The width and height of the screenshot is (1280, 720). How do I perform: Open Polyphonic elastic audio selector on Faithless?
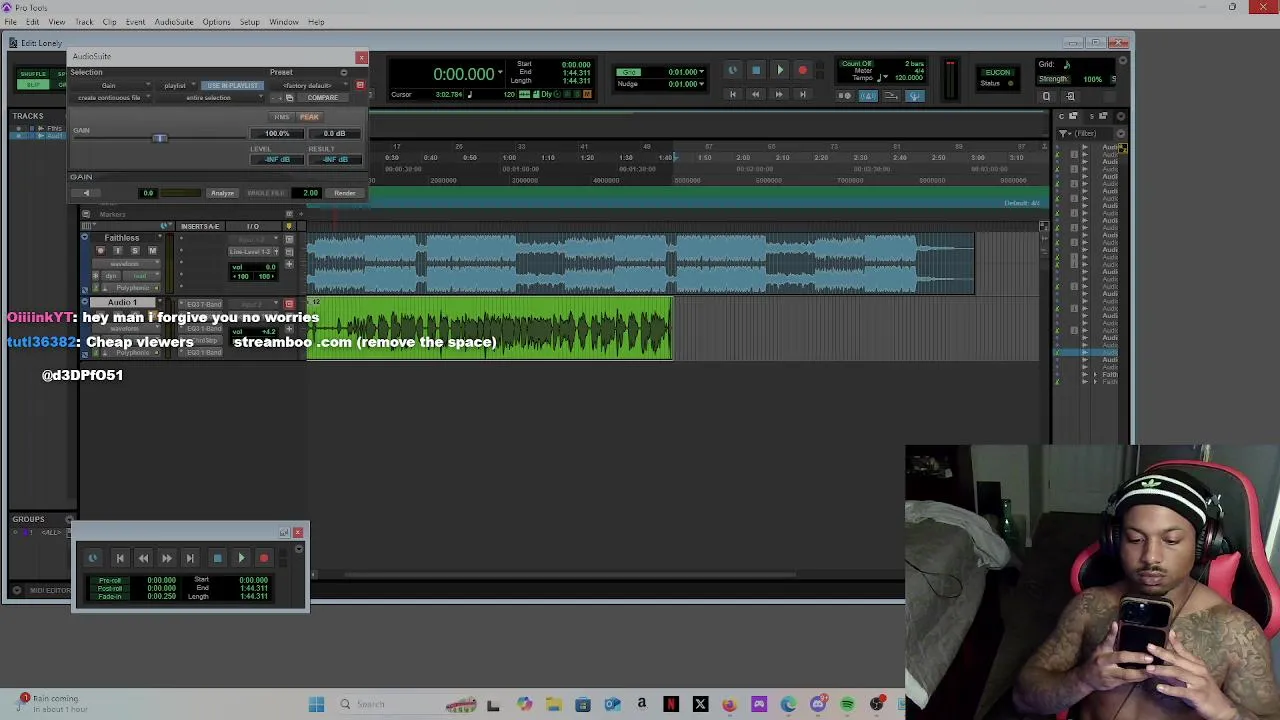(x=133, y=288)
